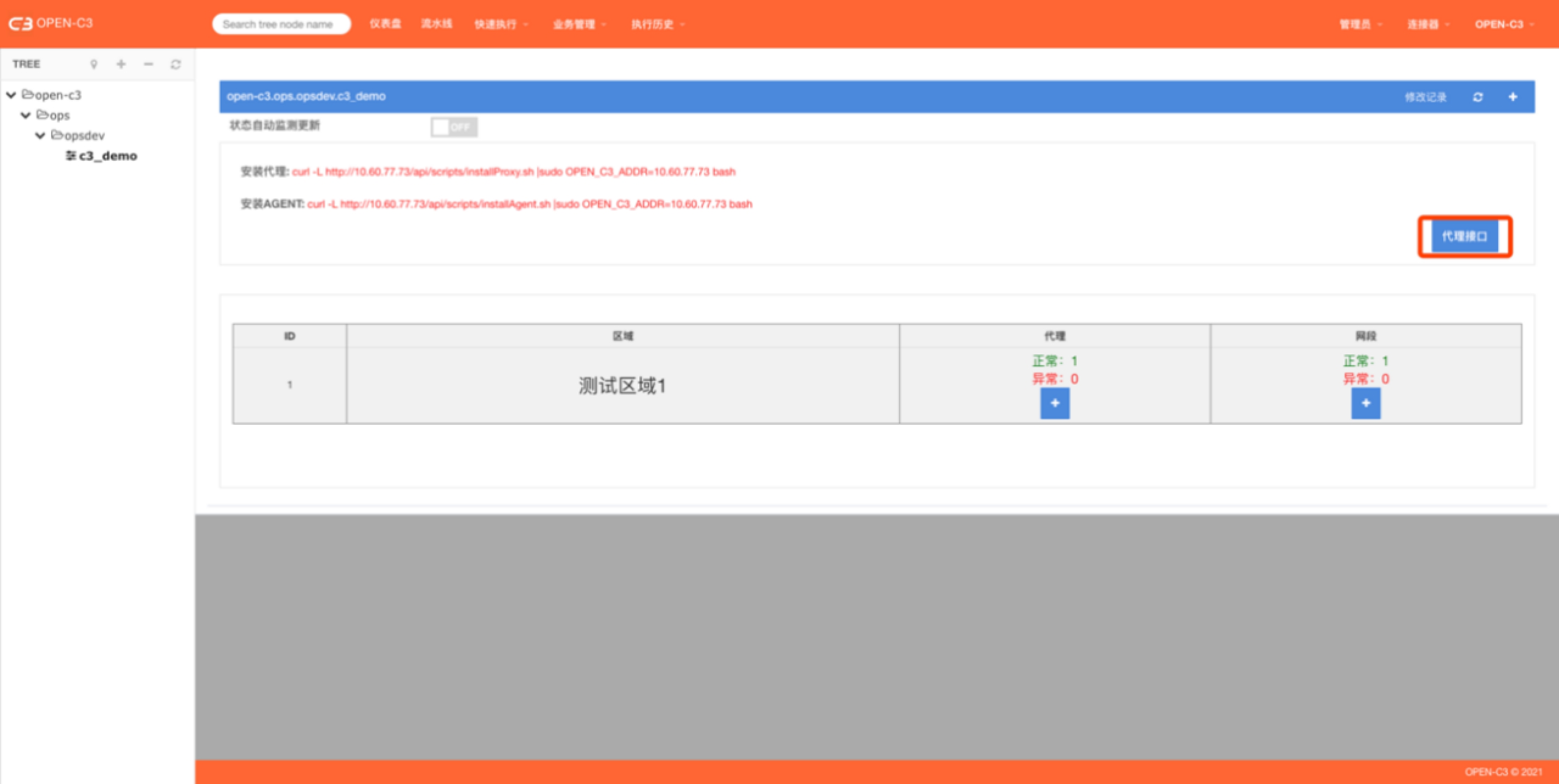This screenshot has height=784, width=1559.
Task: Click the tree plus expand-all icon
Action: pos(121,64)
